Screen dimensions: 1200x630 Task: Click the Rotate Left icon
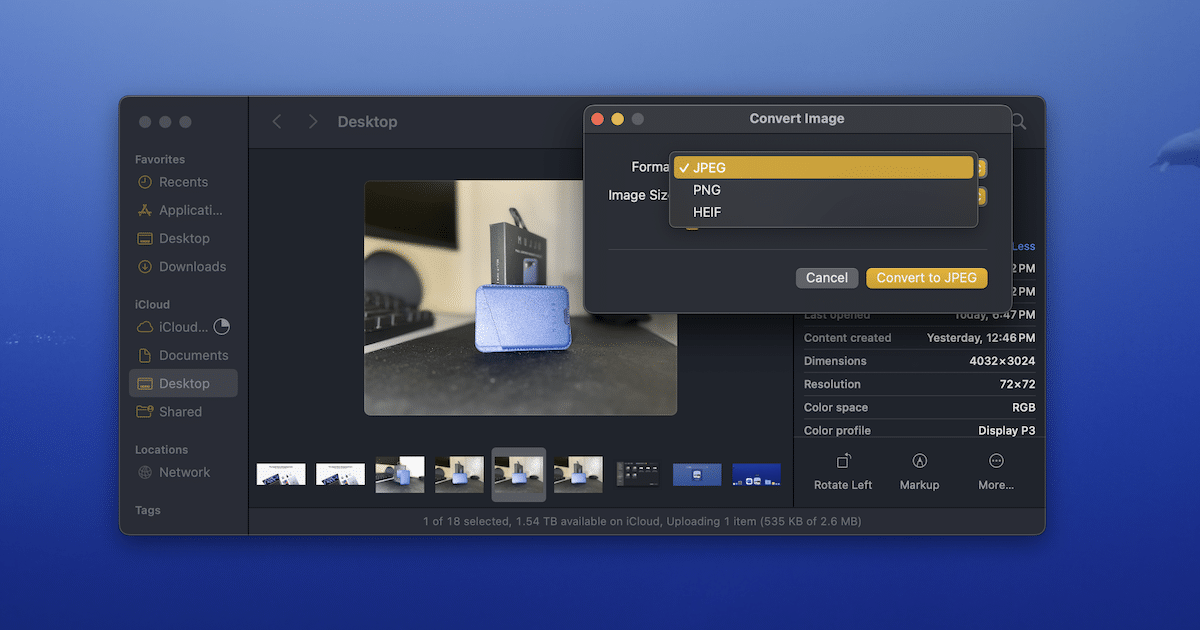coord(843,461)
